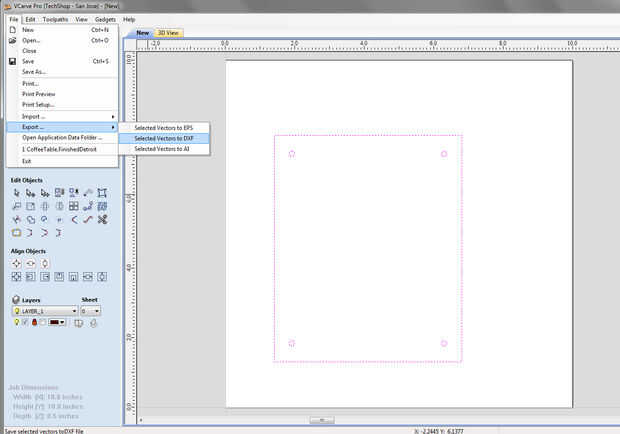Click the Group objects icon
The width and height of the screenshot is (620, 434).
[x=59, y=193]
